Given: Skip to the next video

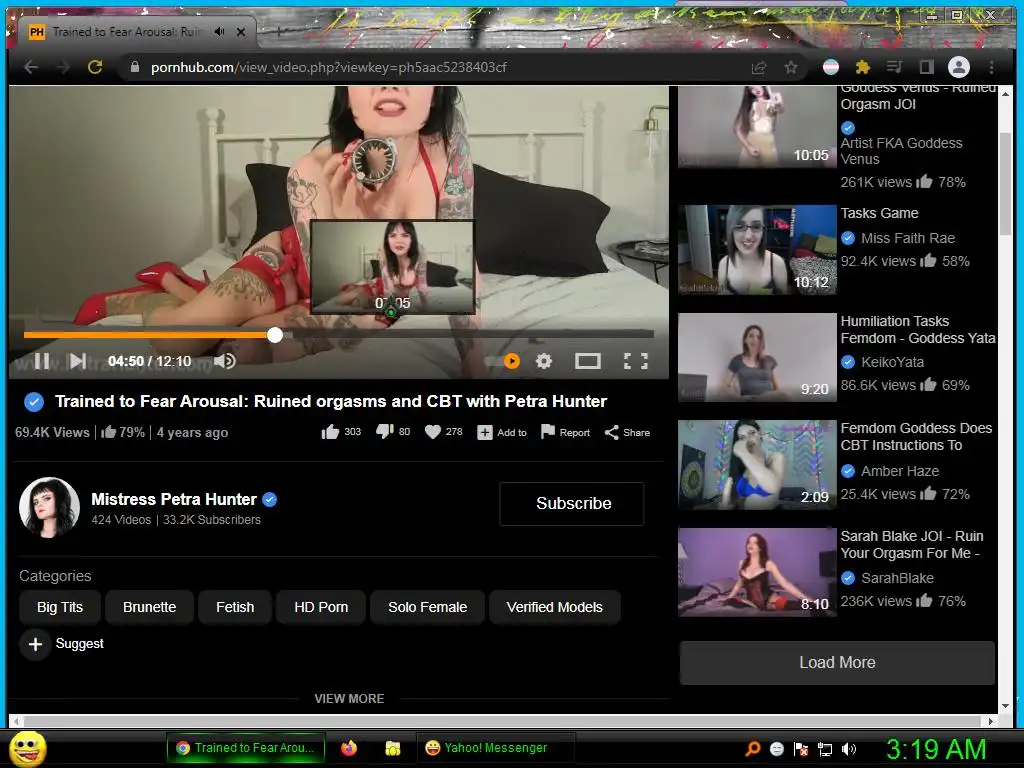Looking at the screenshot, I should 78,361.
